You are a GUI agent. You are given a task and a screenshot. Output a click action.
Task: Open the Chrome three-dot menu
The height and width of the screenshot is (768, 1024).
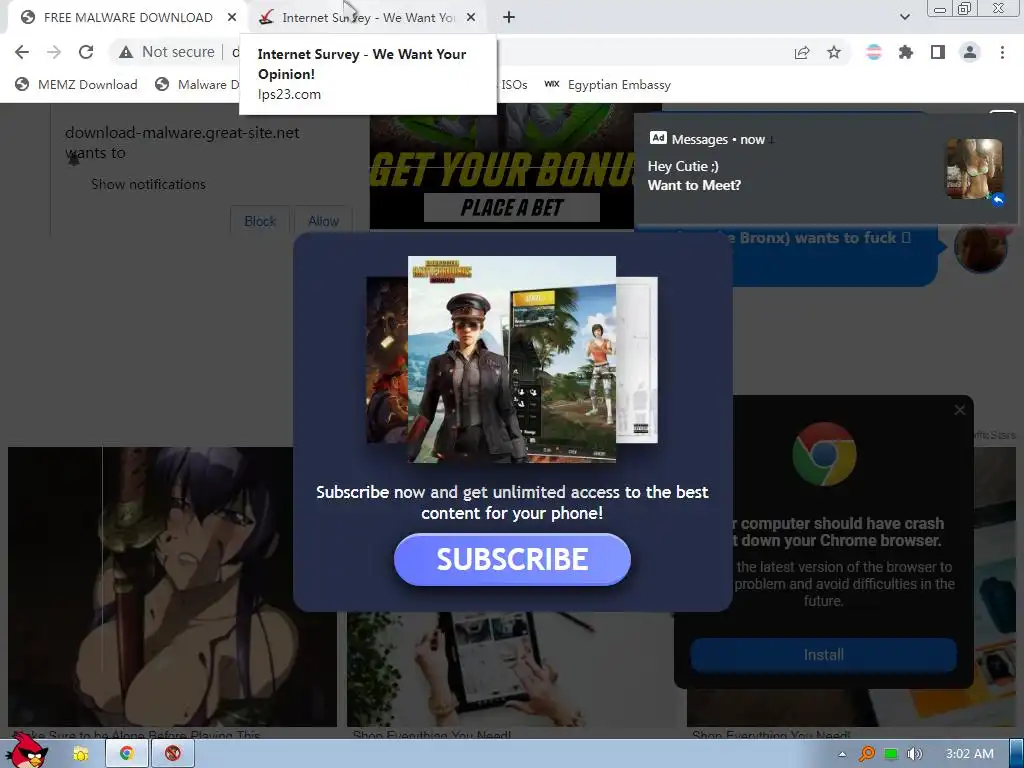1002,52
